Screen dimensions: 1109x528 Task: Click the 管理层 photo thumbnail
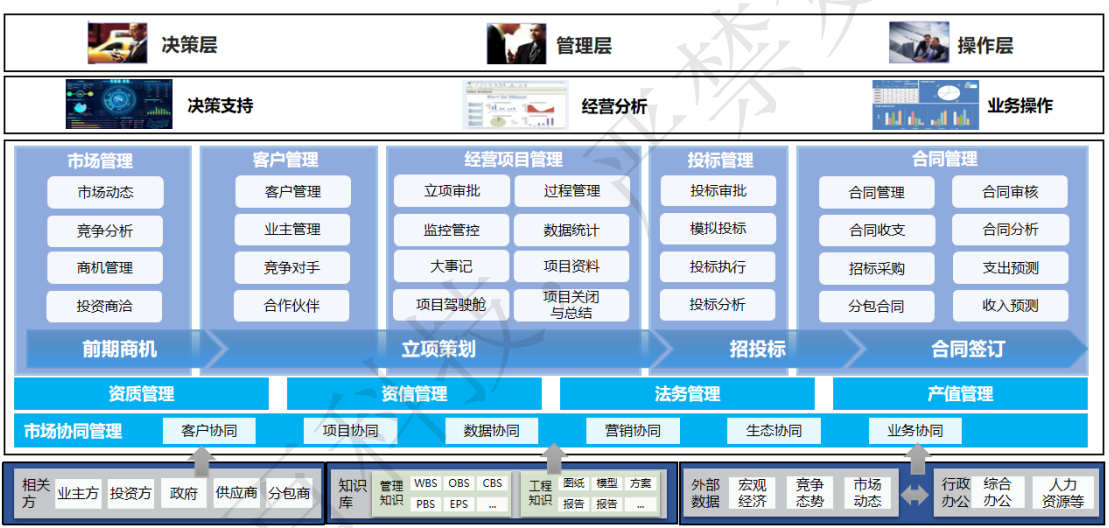516,43
